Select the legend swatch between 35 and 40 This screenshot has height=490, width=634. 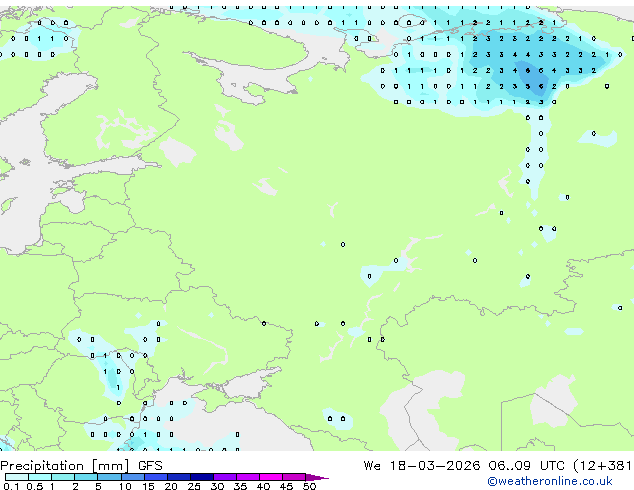click(248, 477)
